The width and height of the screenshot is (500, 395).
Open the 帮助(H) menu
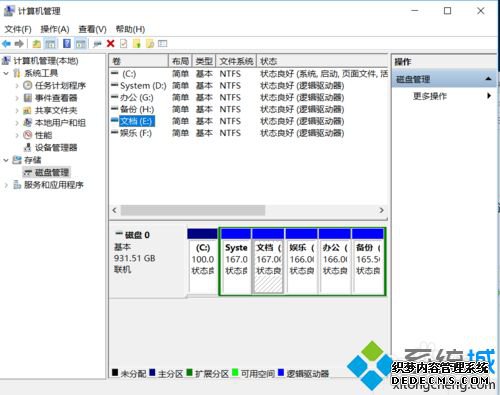click(130, 29)
